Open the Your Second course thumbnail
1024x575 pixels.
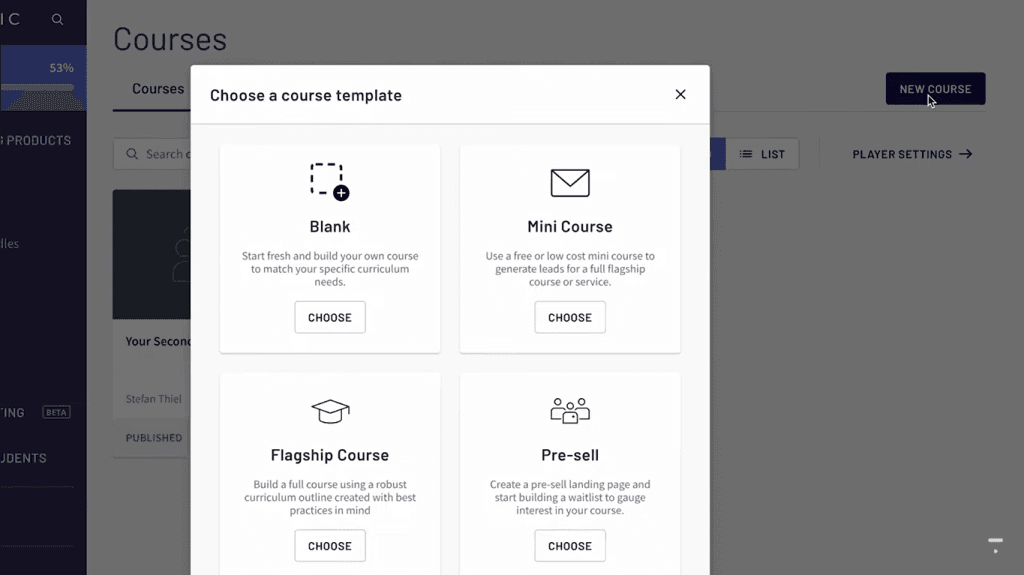point(152,255)
